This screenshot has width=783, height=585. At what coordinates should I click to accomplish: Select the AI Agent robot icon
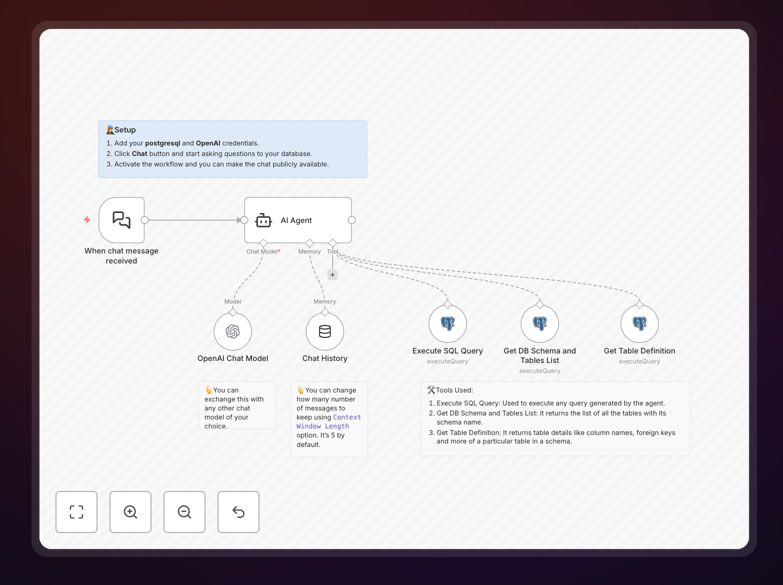point(263,220)
